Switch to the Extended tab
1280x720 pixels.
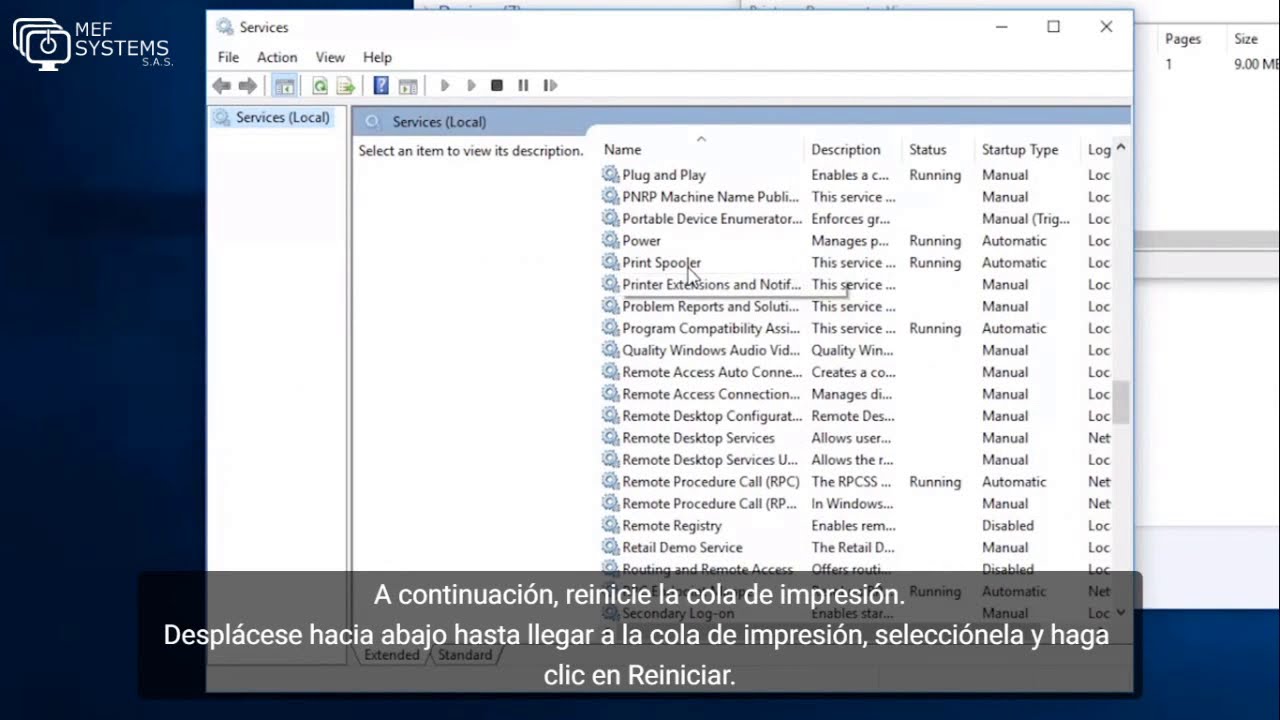391,655
